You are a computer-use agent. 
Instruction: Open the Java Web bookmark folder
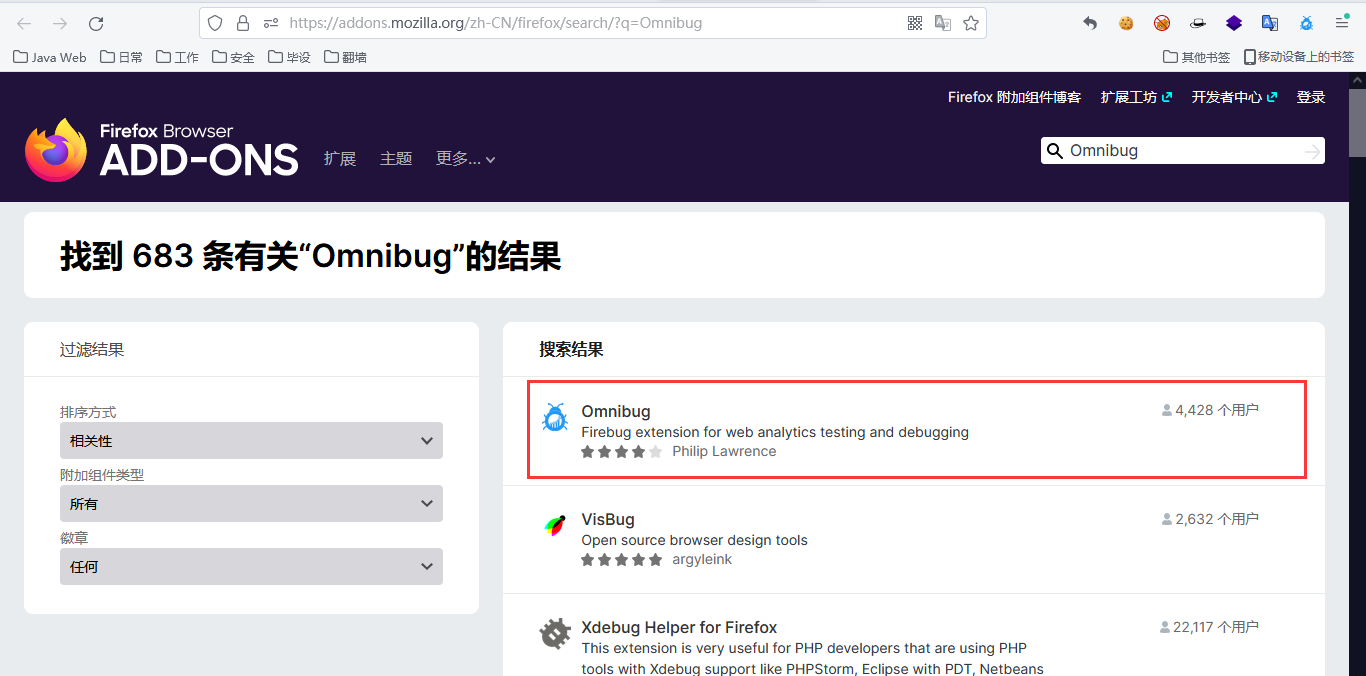[x=50, y=57]
